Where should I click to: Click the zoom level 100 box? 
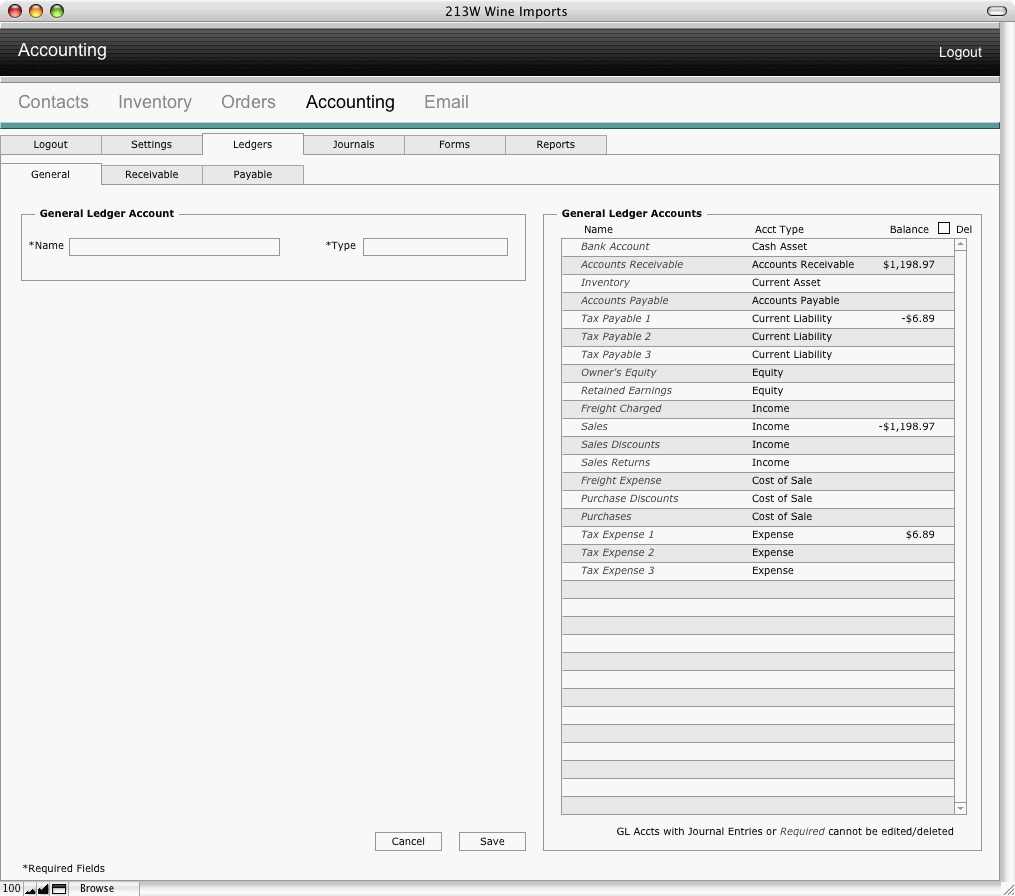[x=12, y=888]
